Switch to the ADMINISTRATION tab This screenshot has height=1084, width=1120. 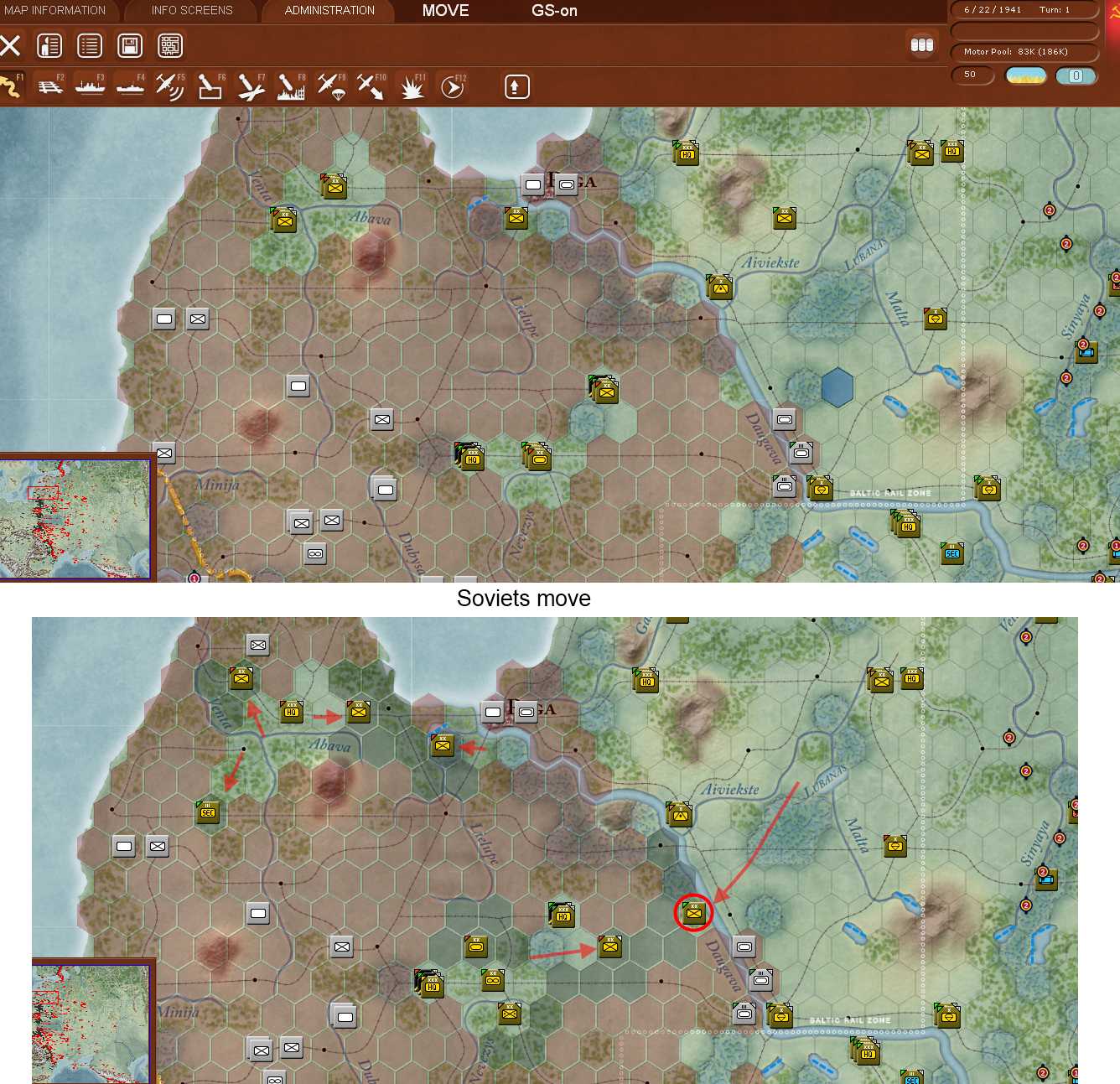[329, 10]
